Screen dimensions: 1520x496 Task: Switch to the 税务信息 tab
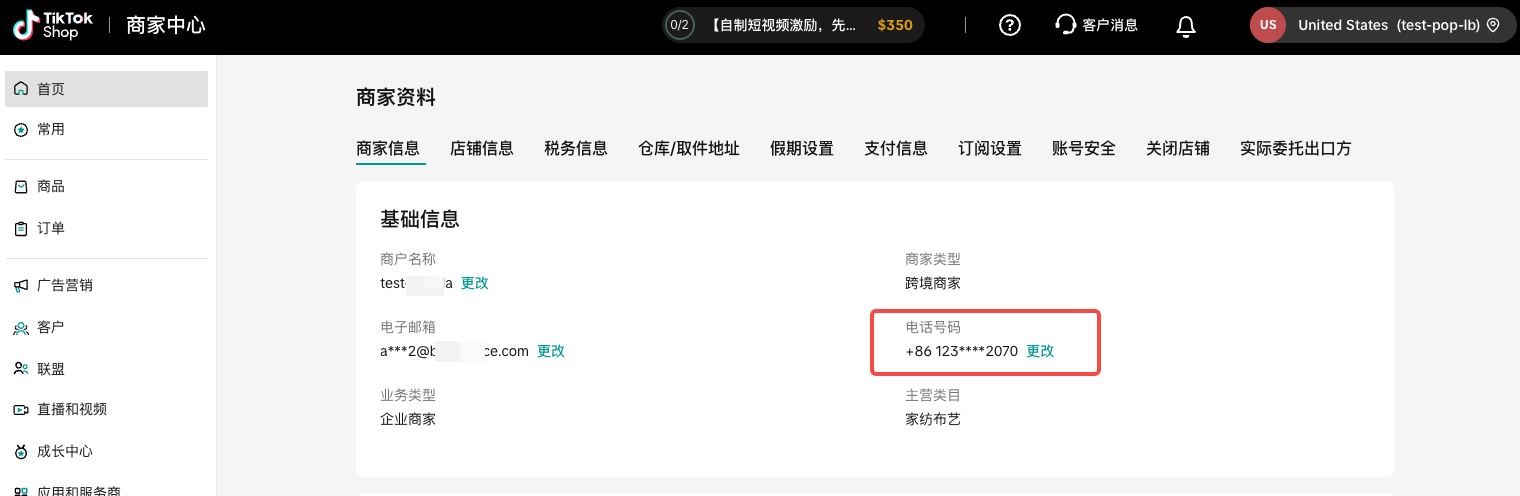click(x=576, y=149)
